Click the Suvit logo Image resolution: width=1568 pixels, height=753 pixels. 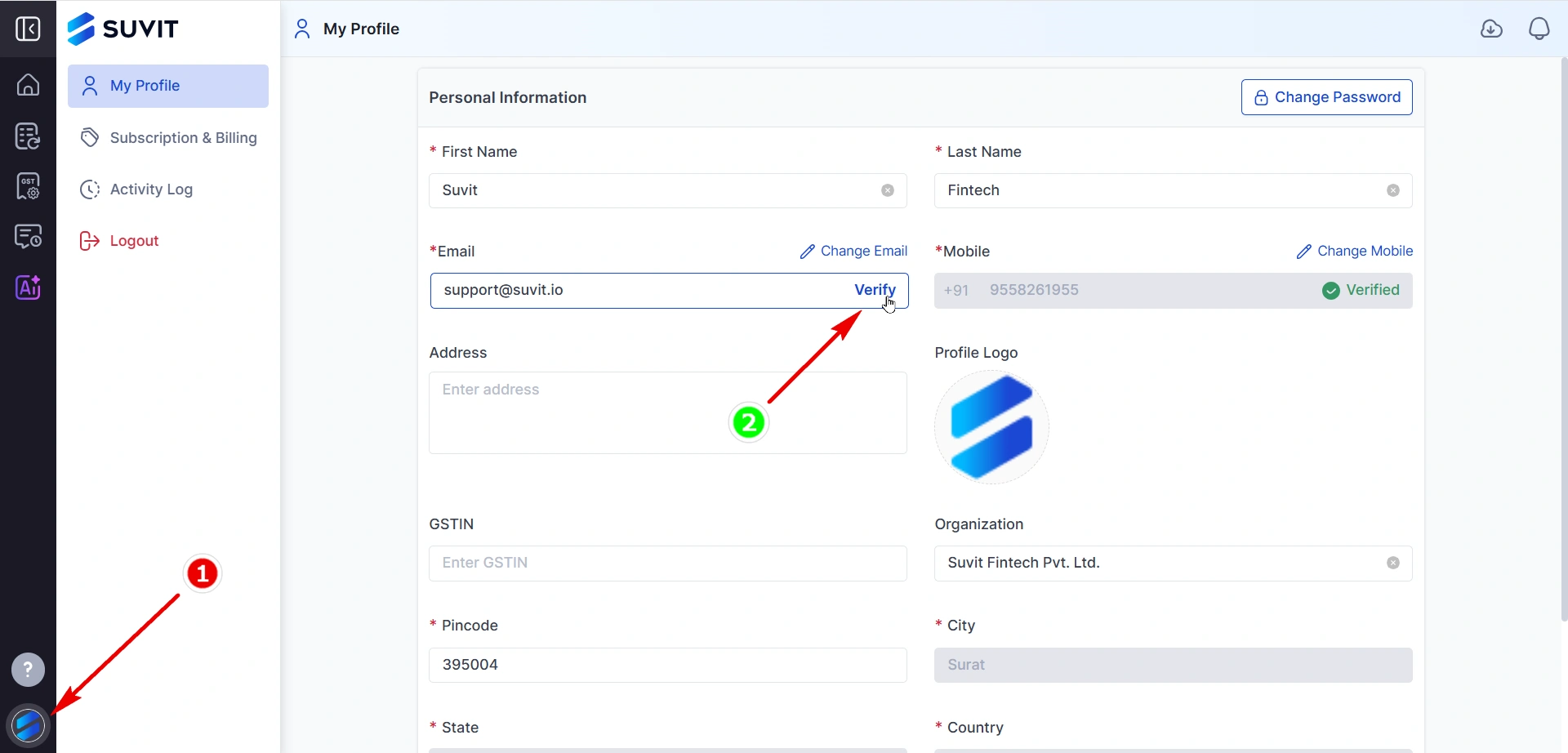(x=122, y=29)
